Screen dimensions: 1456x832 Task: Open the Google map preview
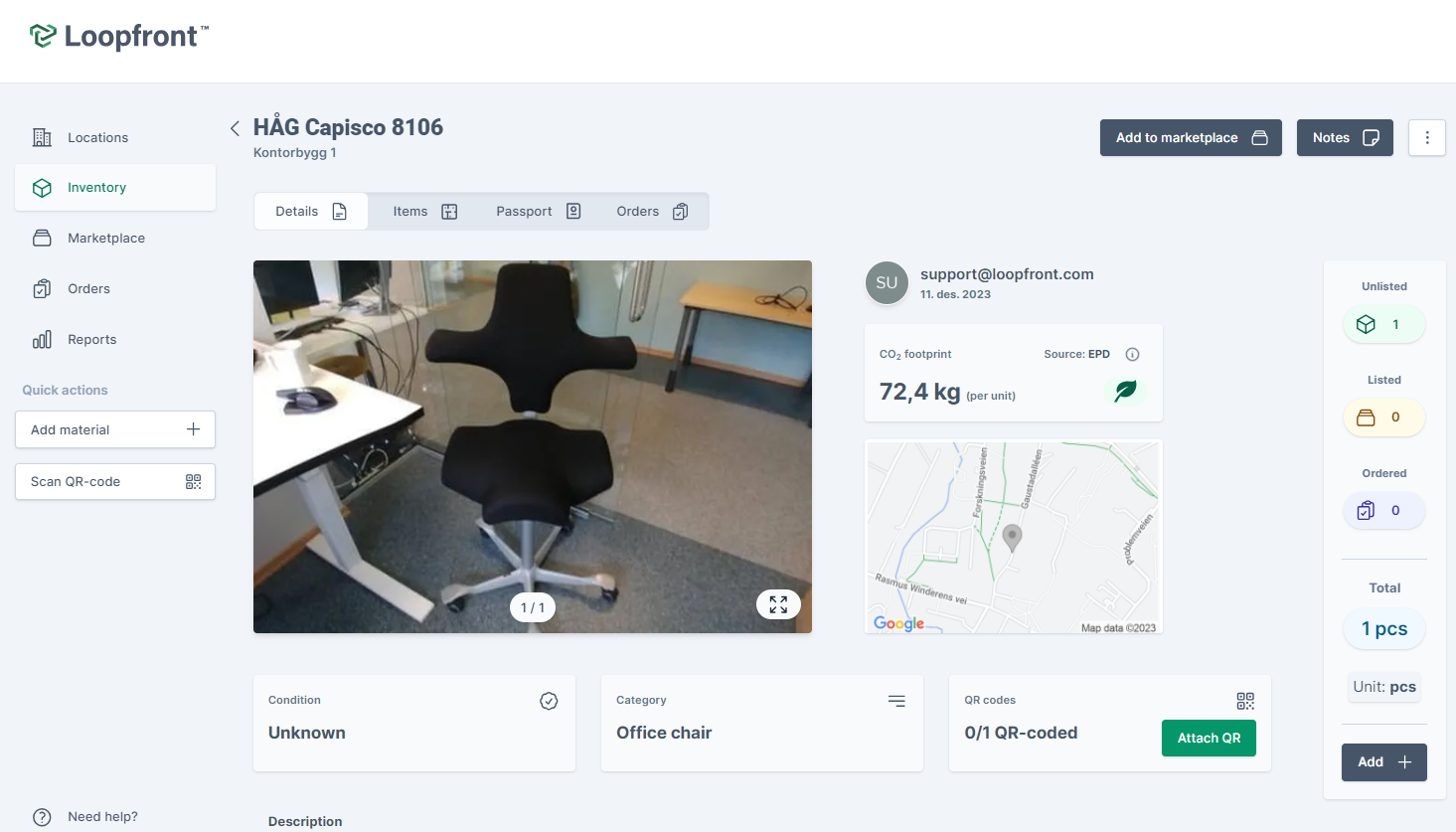1014,537
